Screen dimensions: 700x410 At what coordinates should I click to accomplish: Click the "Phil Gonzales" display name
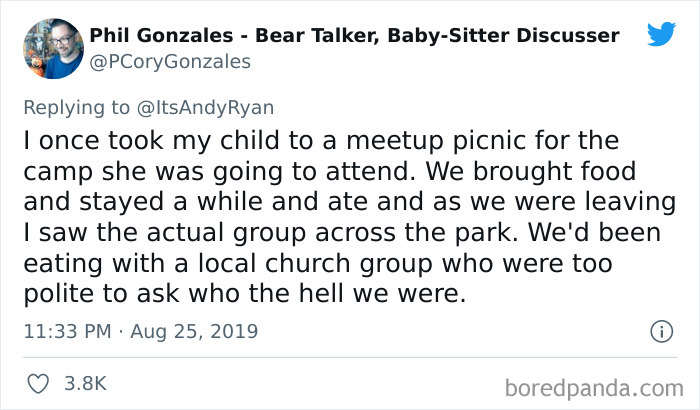pos(159,36)
